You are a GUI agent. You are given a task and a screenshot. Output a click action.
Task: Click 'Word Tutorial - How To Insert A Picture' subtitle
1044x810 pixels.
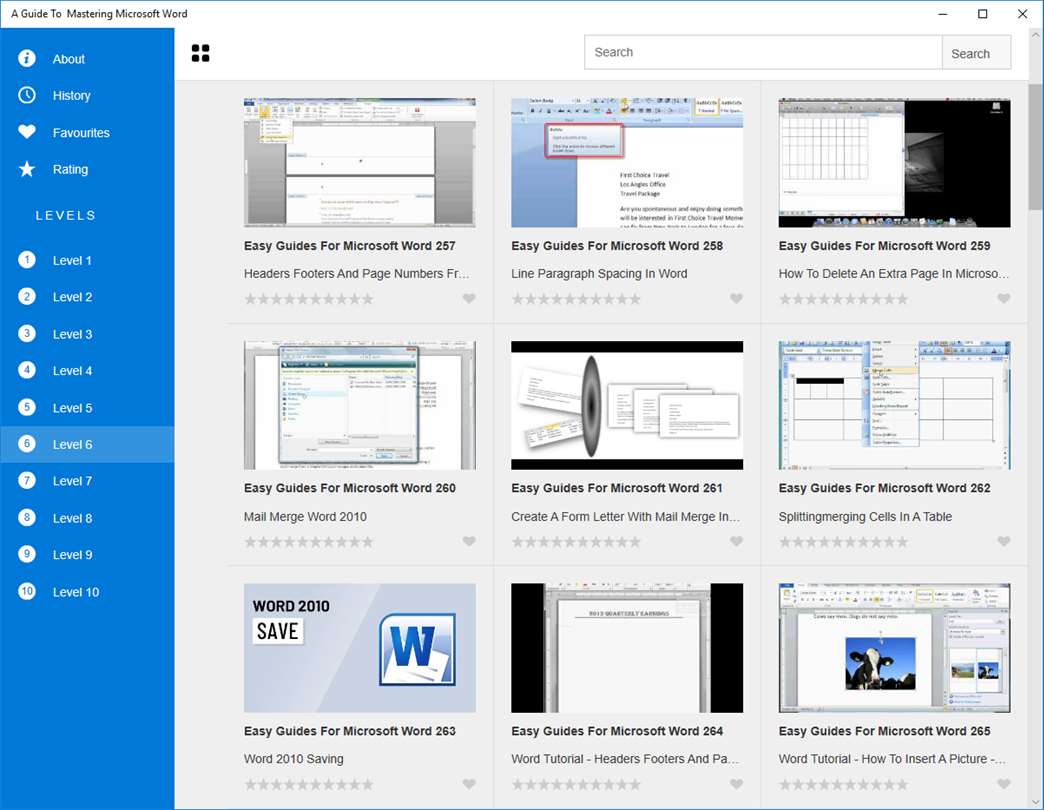tap(892, 759)
